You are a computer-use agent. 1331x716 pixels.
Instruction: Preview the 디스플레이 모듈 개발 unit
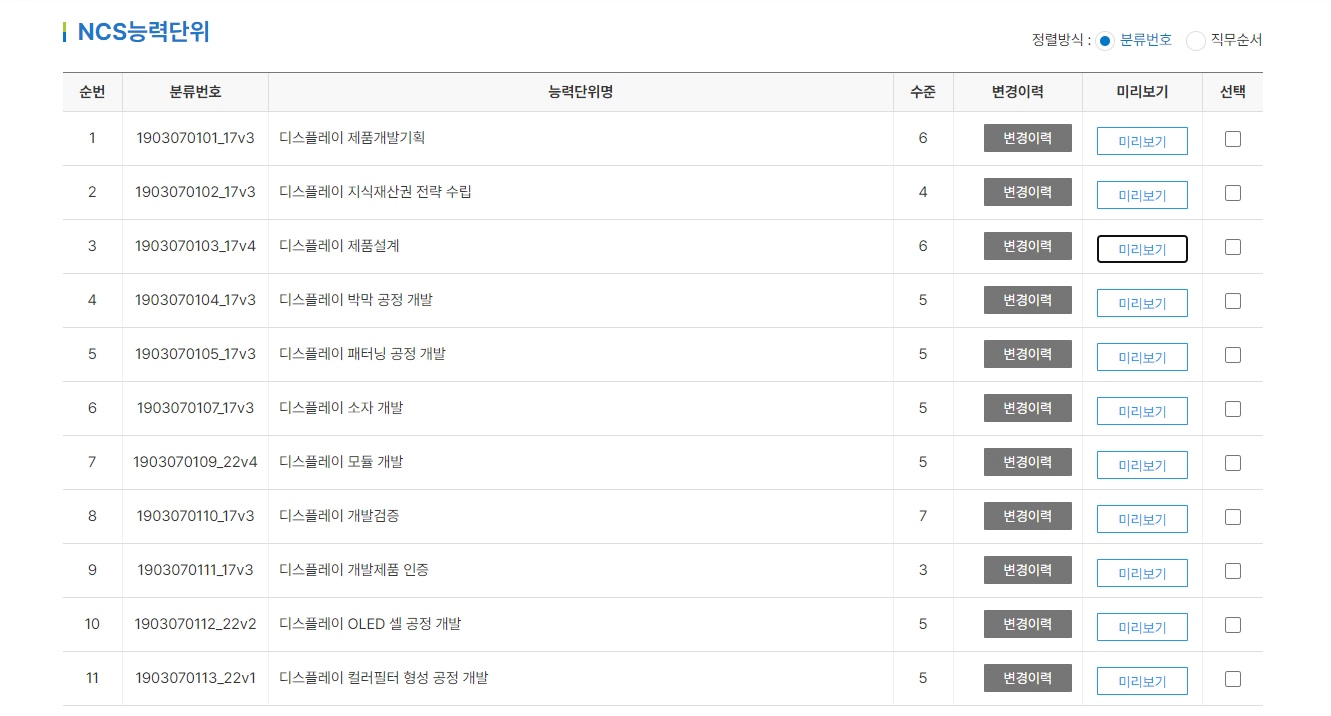[x=1142, y=464]
